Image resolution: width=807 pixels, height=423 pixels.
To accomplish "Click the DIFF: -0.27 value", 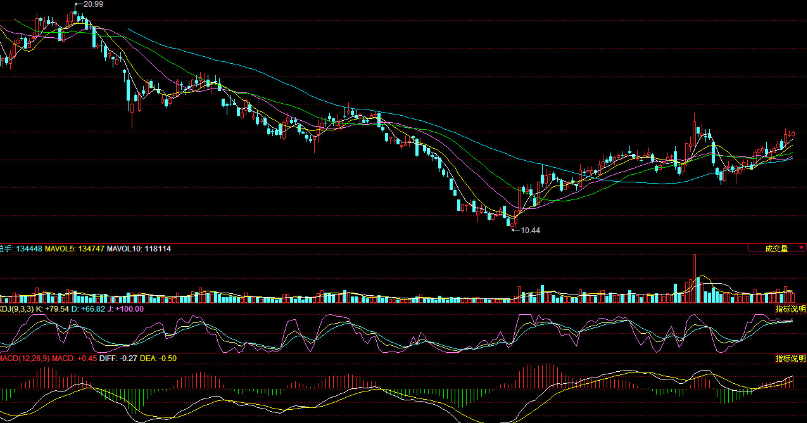I will (118, 358).
